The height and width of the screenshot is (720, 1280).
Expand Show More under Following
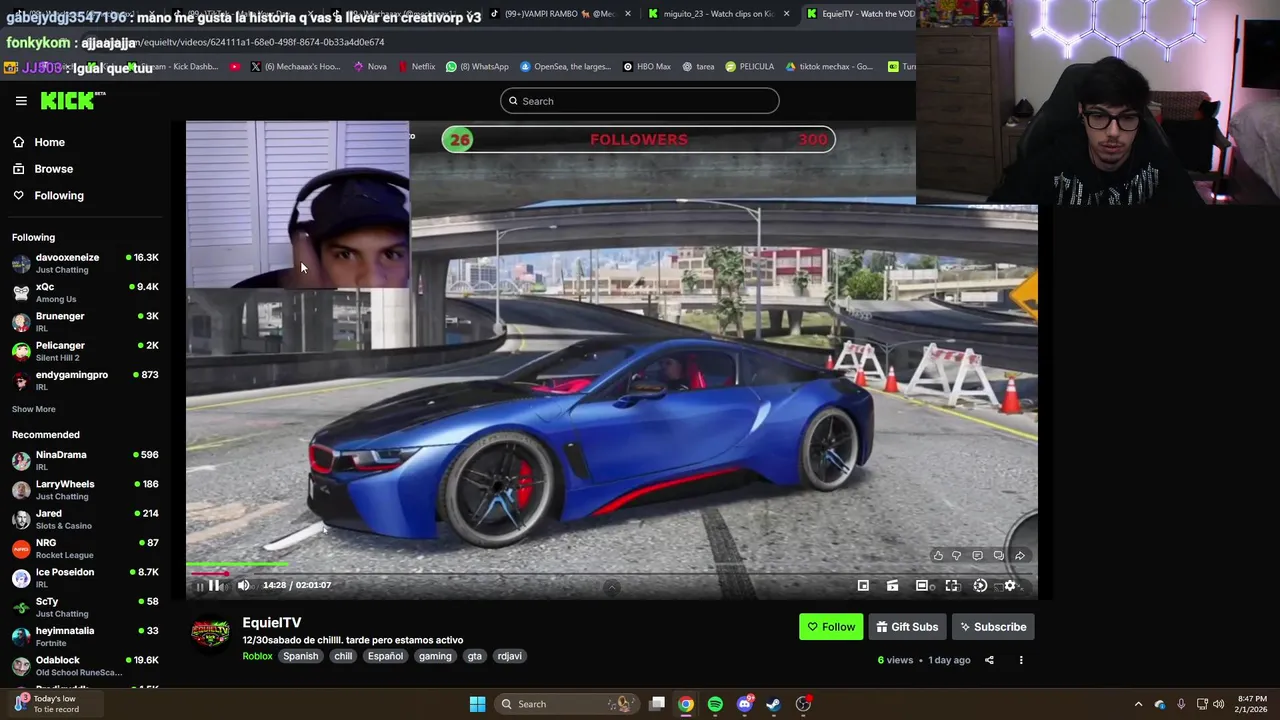(x=34, y=409)
